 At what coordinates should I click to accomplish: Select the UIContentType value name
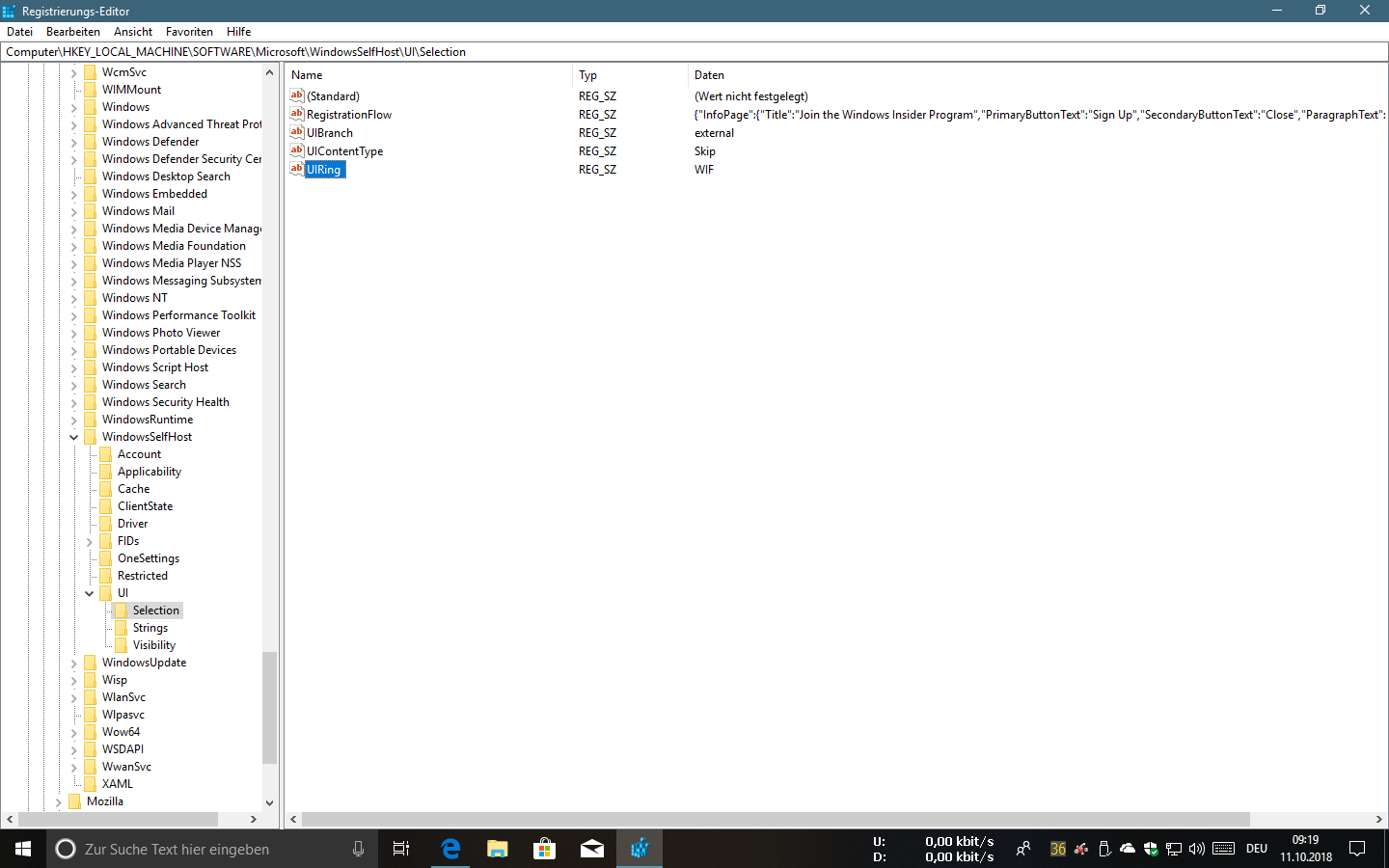click(x=344, y=150)
